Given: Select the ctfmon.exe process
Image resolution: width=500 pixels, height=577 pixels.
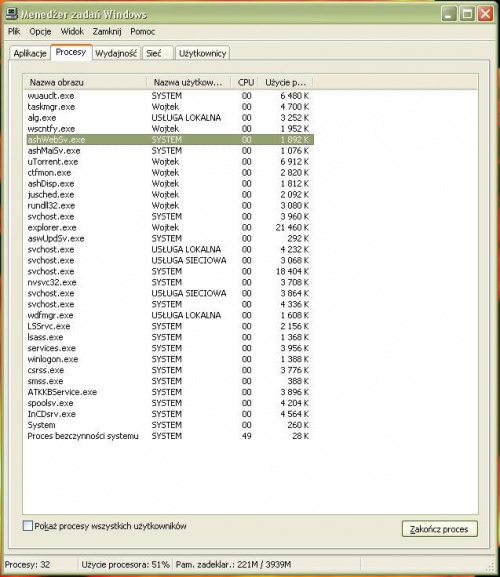Looking at the screenshot, I should pos(169,173).
